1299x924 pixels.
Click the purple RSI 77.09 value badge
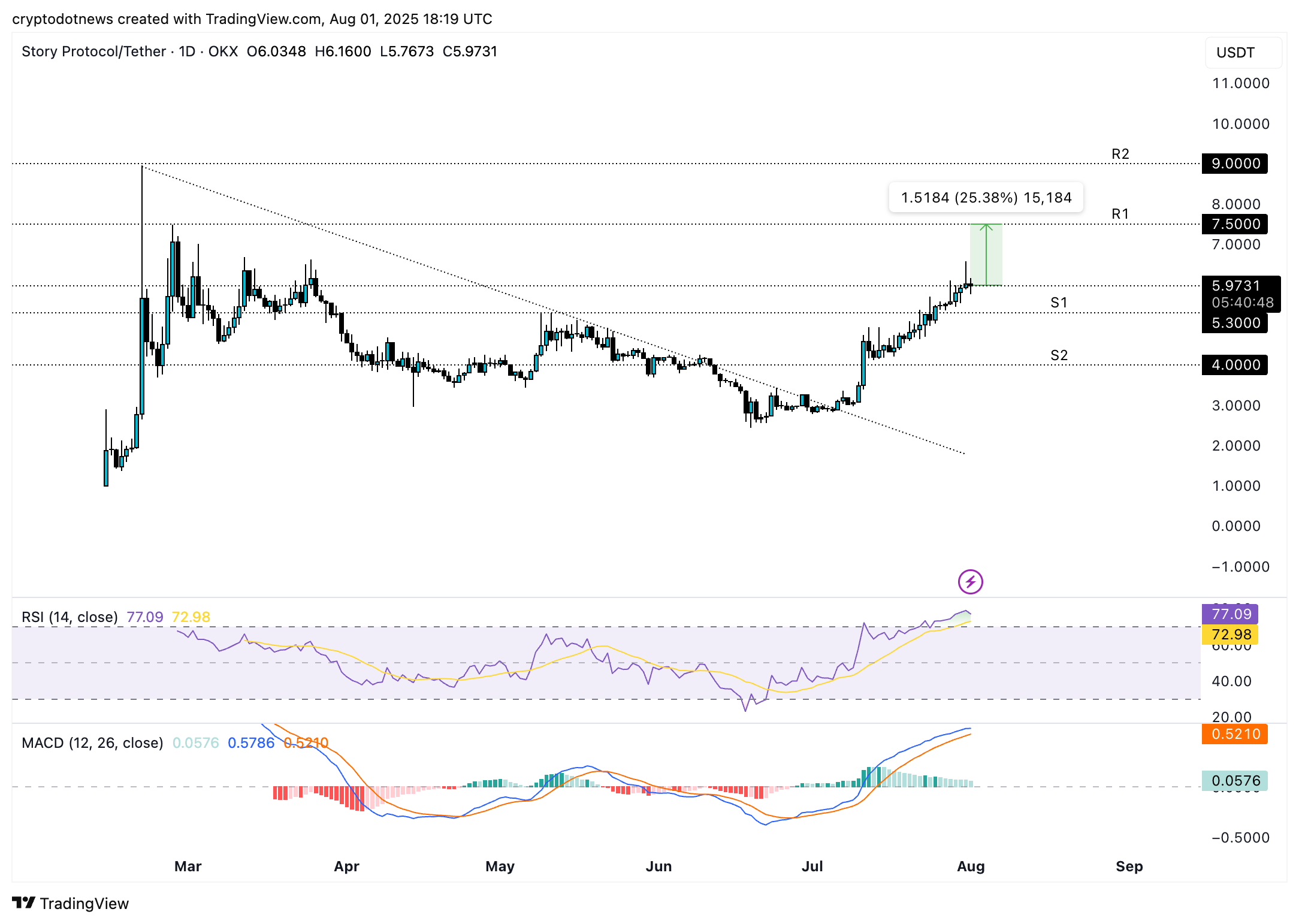coord(1229,614)
